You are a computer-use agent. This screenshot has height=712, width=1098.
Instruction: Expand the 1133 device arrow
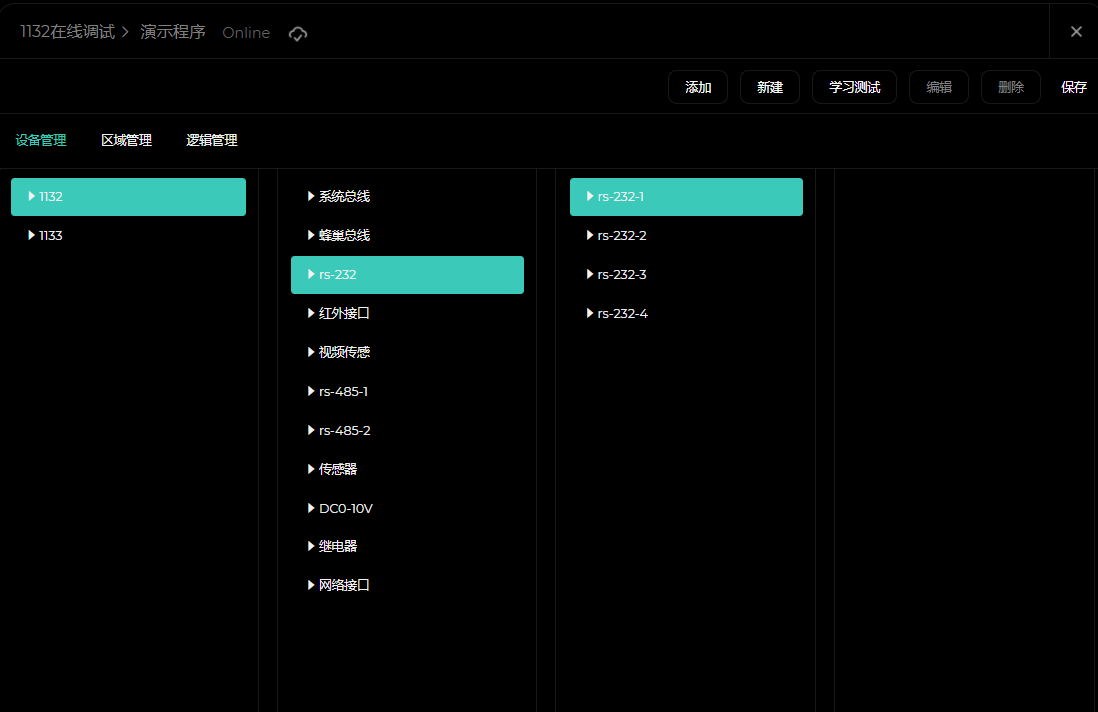pyautogui.click(x=31, y=235)
